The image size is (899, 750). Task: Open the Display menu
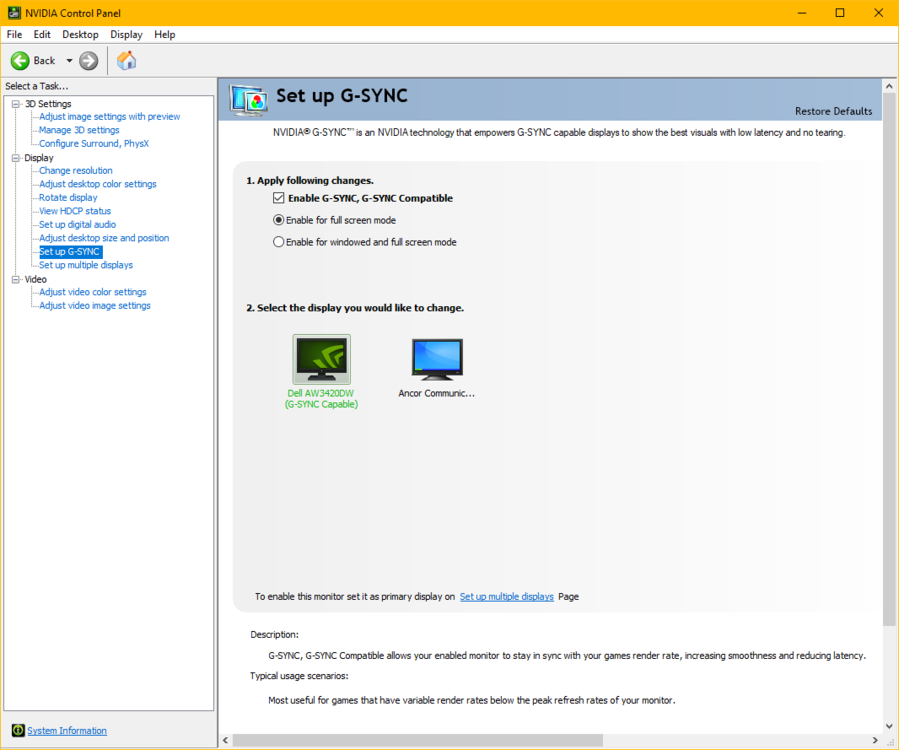point(126,34)
